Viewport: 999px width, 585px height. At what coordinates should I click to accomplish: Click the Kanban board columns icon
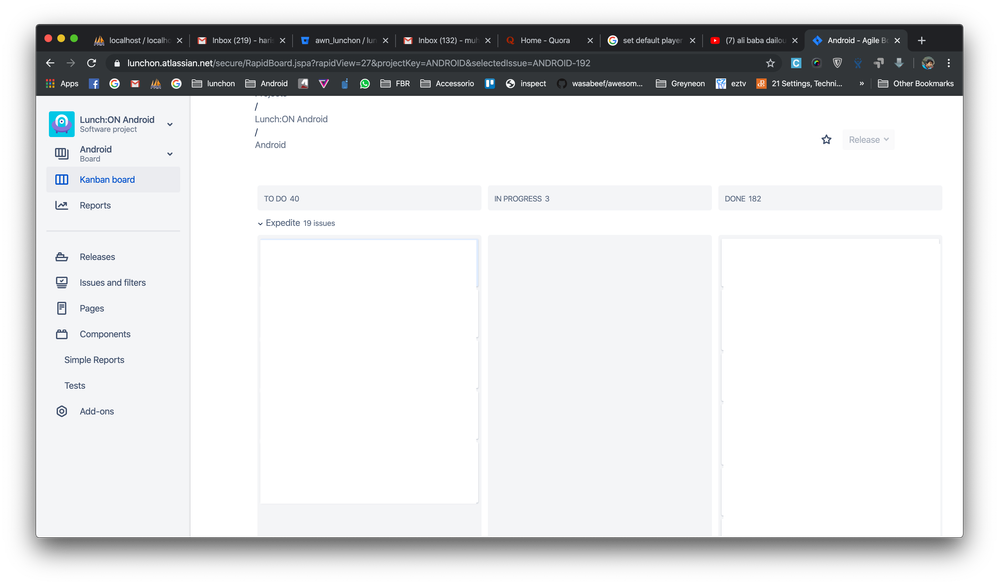pos(62,180)
